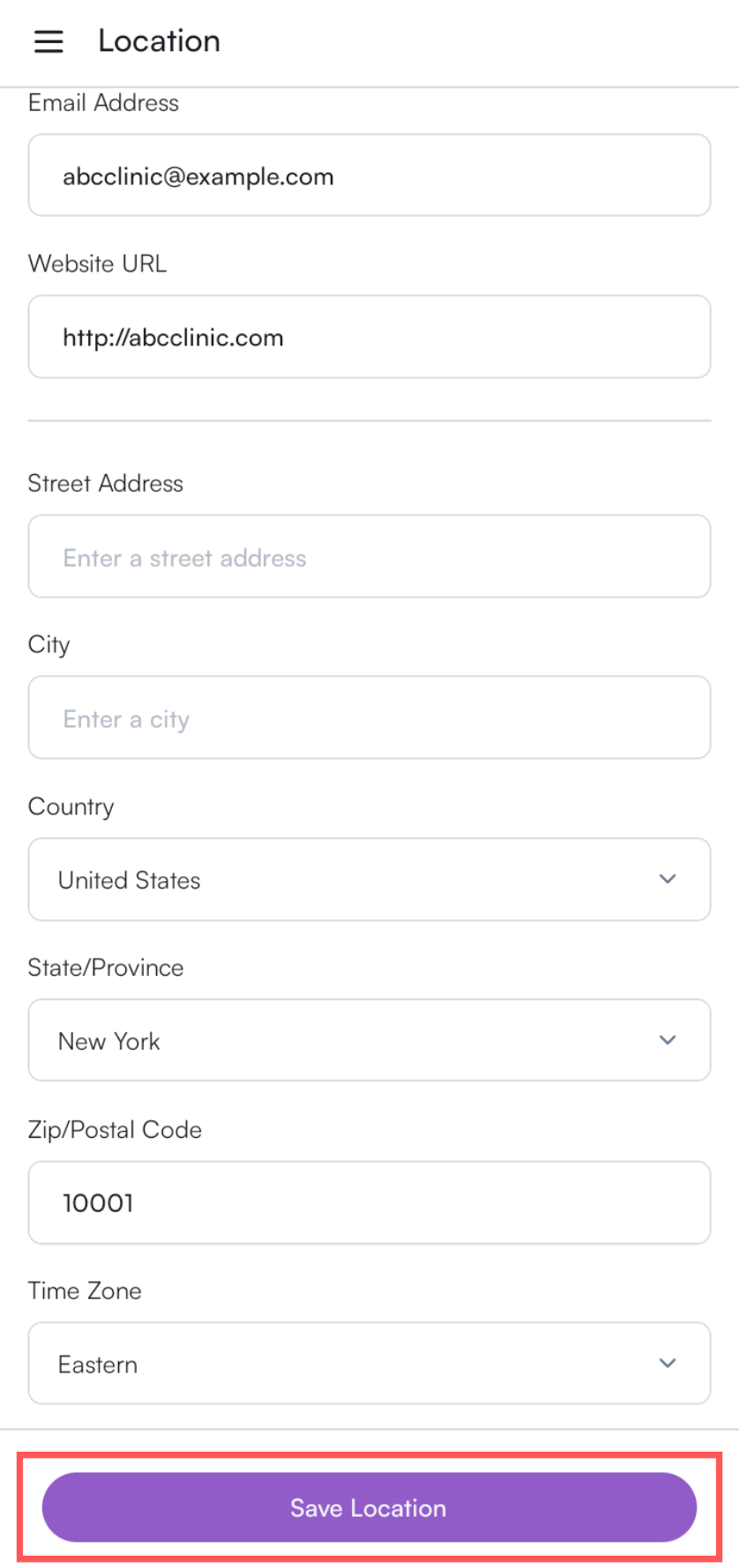This screenshot has width=739, height=1568.
Task: Click the Time Zone label text
Action: [x=85, y=1290]
